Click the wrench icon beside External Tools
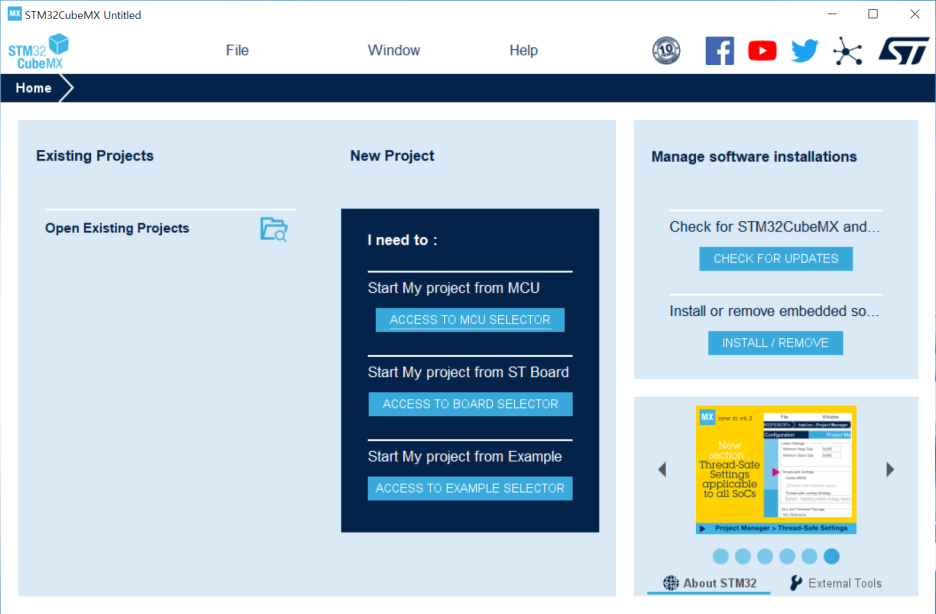This screenshot has width=936, height=614. point(796,583)
